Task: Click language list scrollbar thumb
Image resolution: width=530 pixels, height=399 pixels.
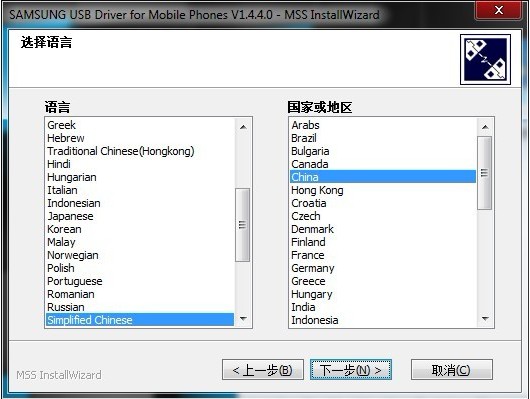Action: [x=242, y=225]
